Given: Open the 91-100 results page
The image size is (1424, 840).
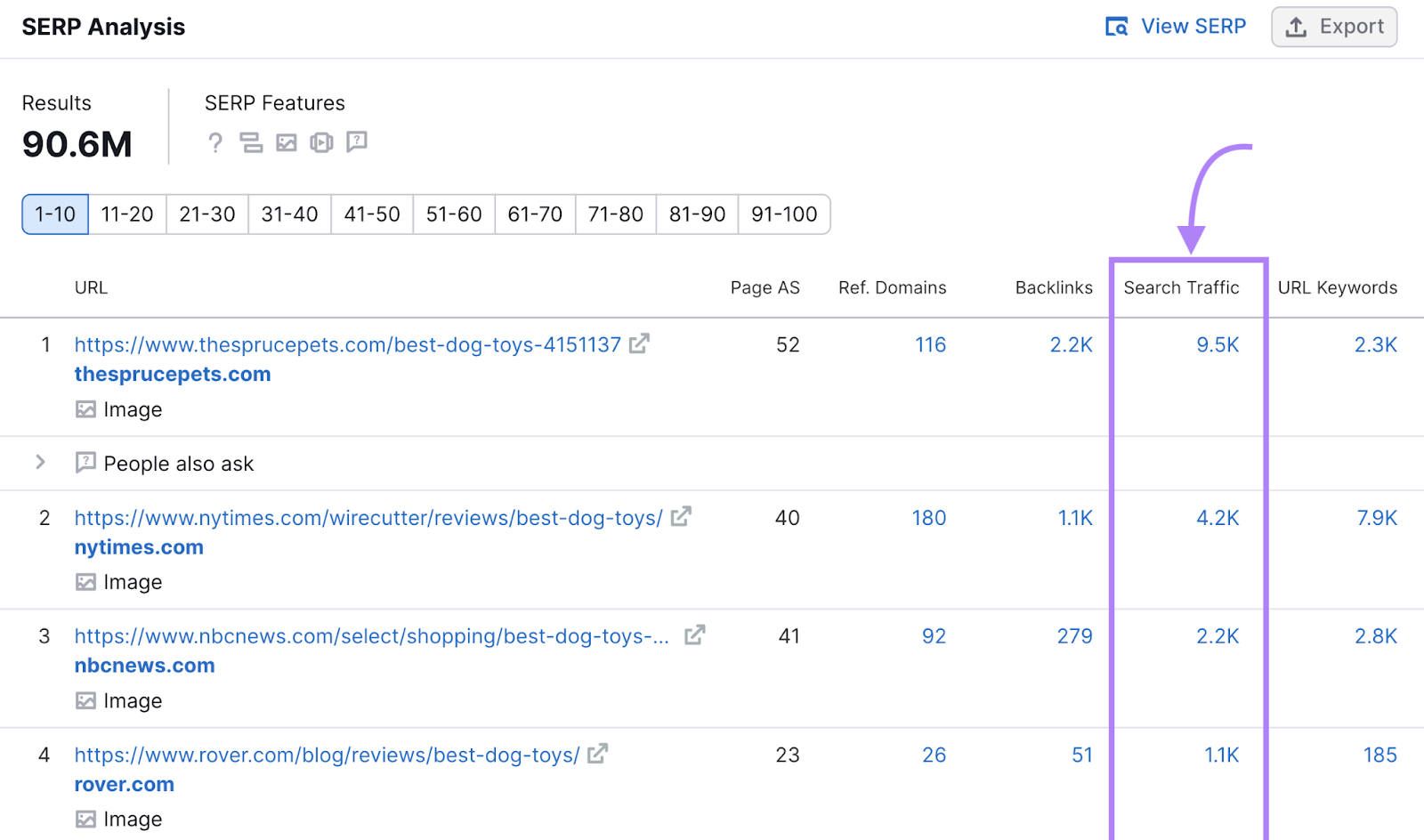Looking at the screenshot, I should [x=783, y=214].
